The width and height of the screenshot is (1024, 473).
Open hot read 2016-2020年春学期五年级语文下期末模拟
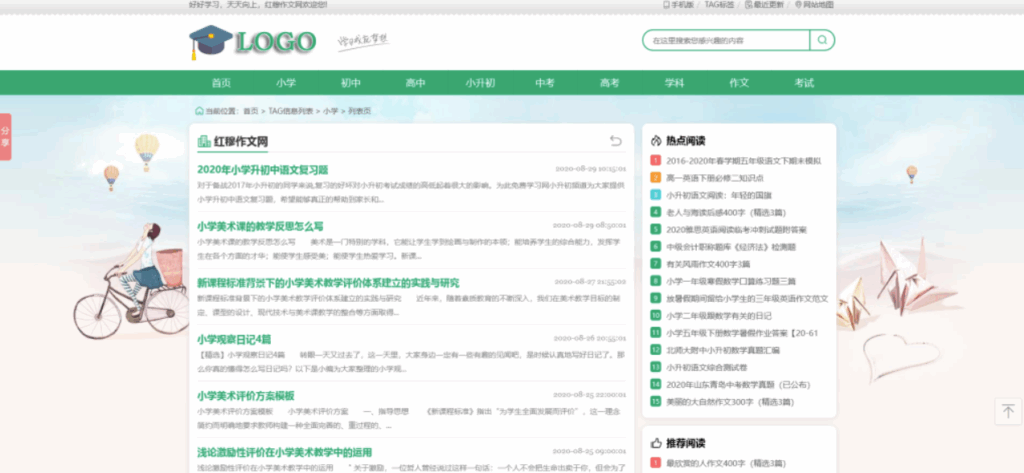pyautogui.click(x=743, y=161)
